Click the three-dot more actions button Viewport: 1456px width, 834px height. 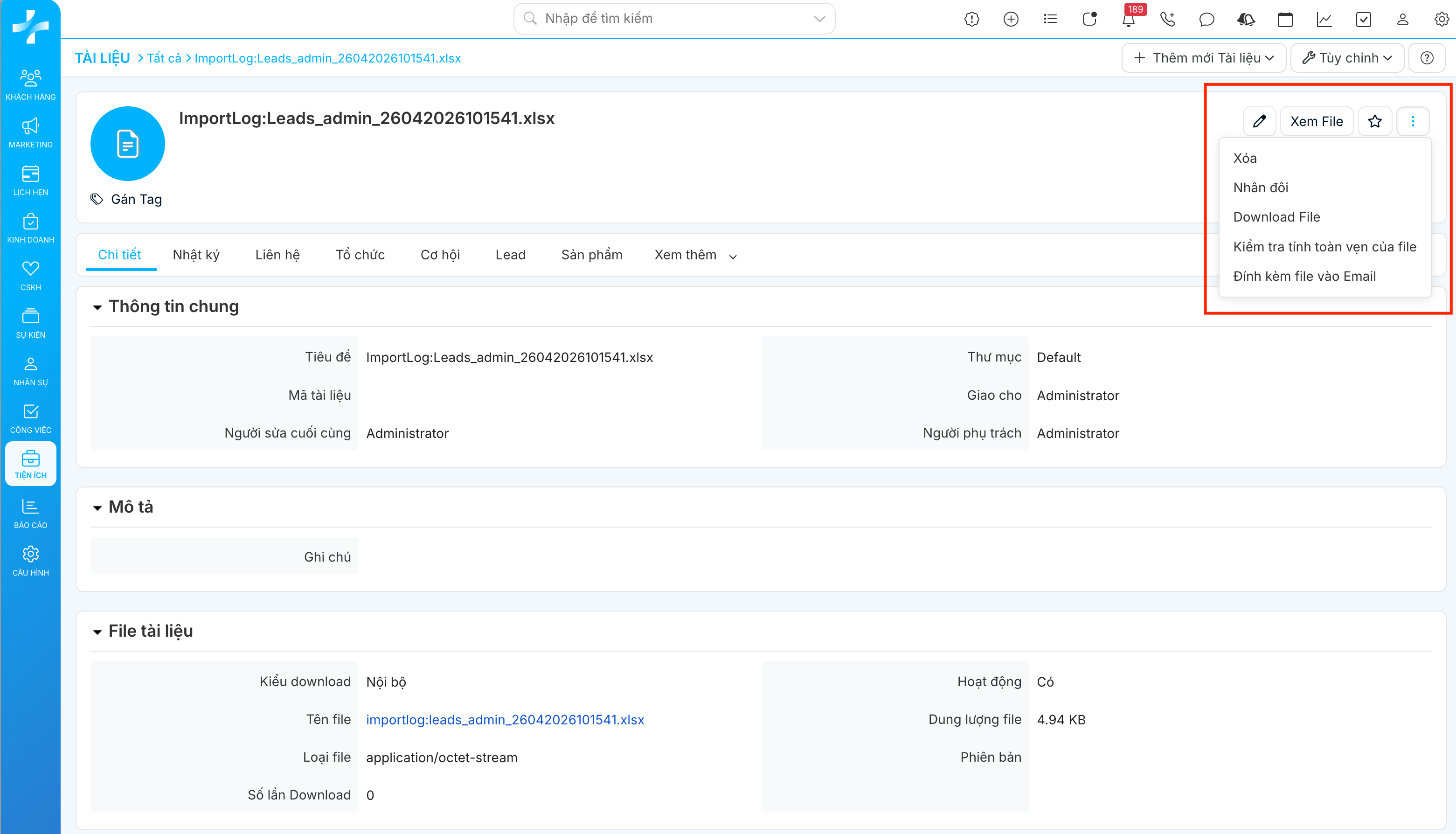pos(1413,121)
